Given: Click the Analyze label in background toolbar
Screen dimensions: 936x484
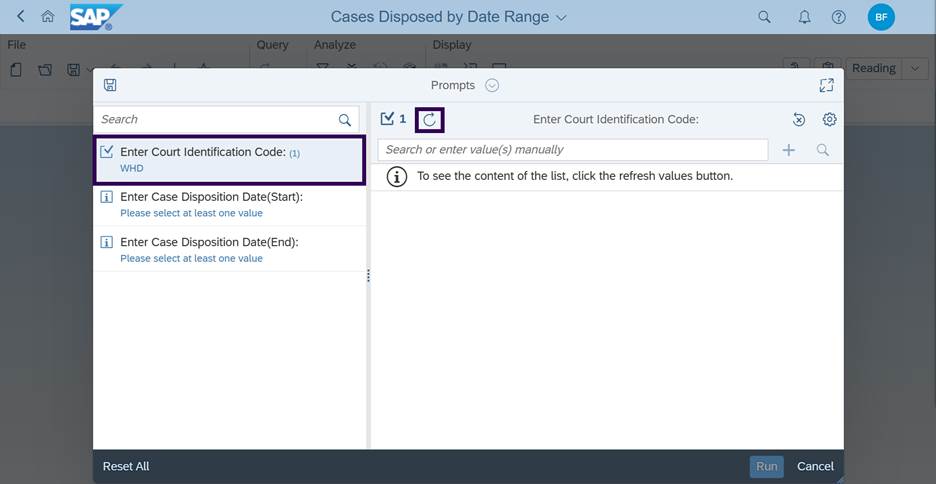Looking at the screenshot, I should [x=335, y=45].
